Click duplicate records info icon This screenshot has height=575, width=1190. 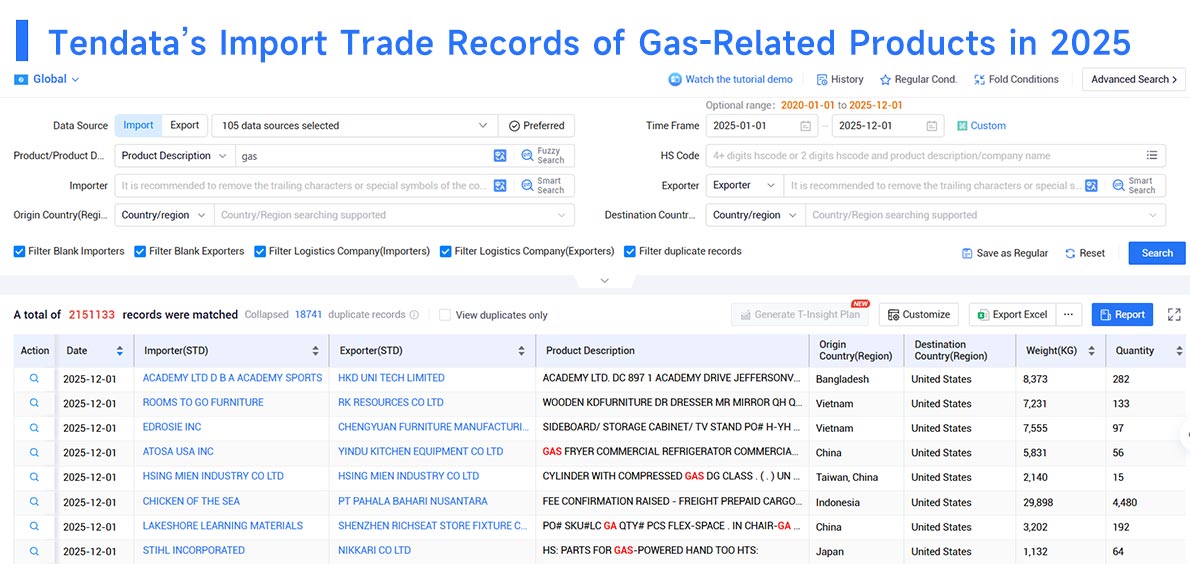coord(414,315)
